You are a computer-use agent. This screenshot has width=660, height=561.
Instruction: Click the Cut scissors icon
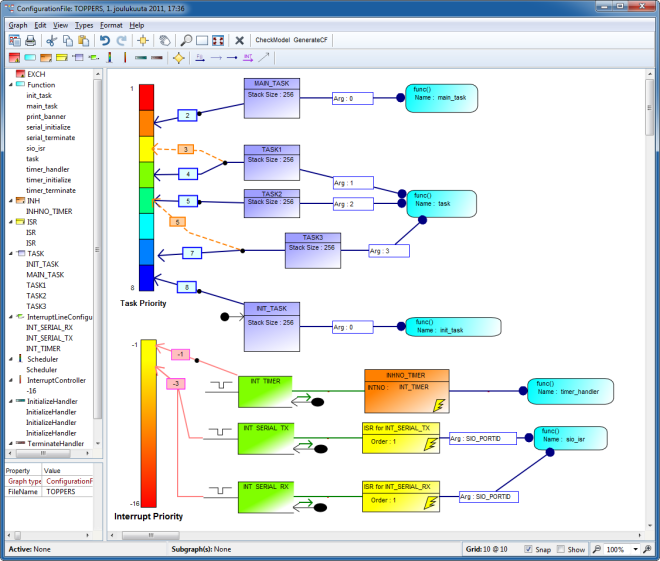50,40
